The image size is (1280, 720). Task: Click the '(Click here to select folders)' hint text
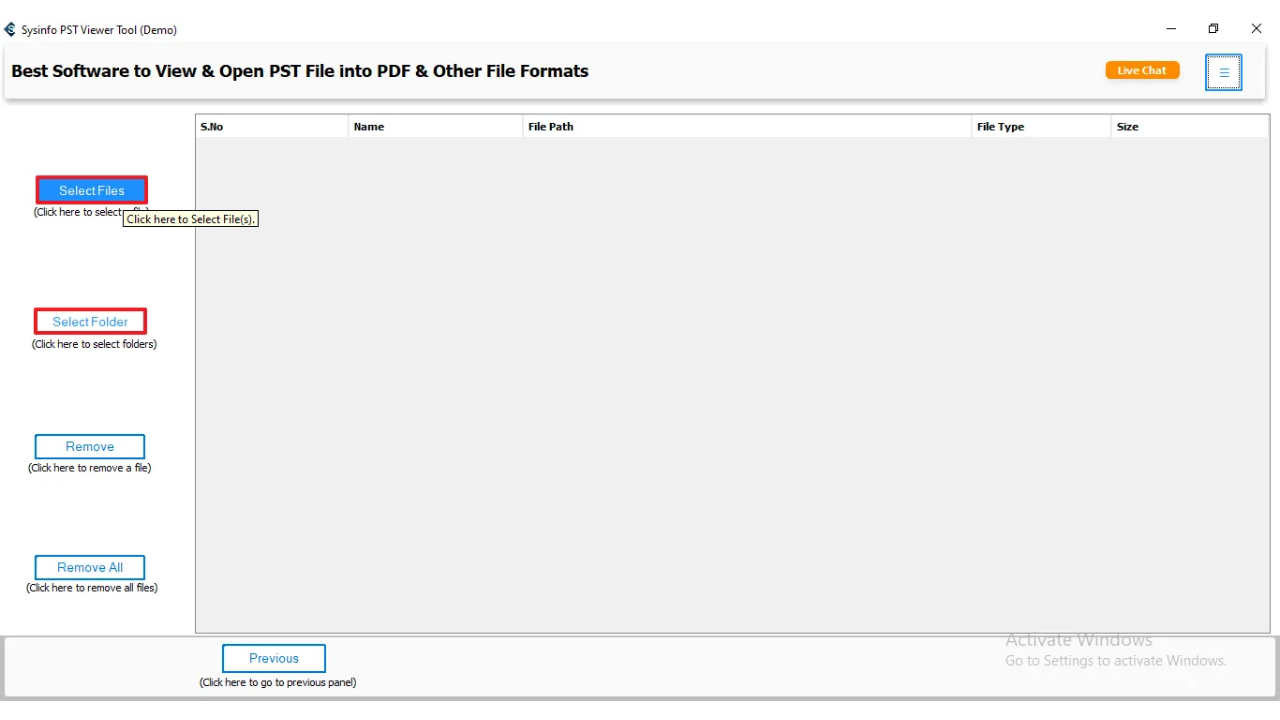[94, 344]
